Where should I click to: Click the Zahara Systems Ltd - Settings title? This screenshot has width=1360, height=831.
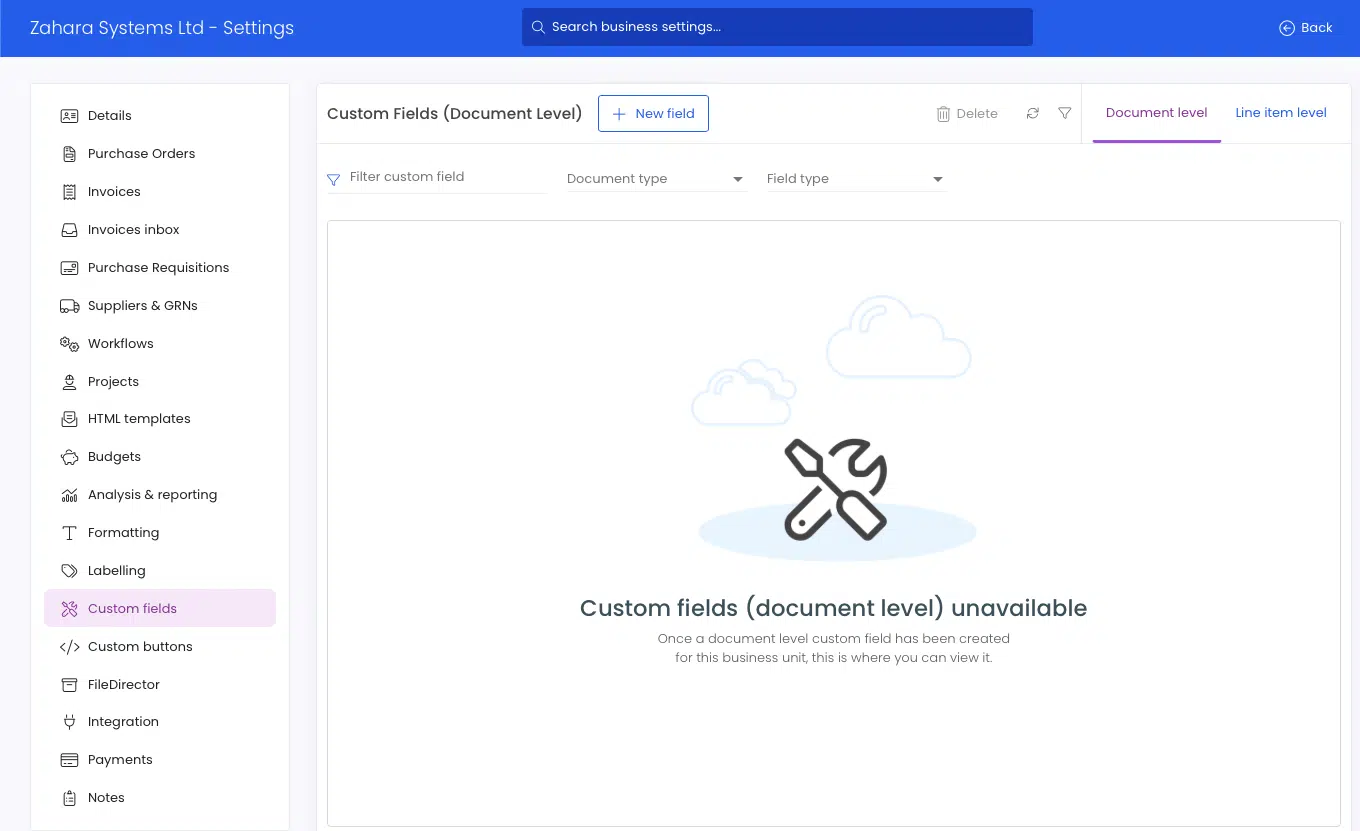click(x=162, y=28)
